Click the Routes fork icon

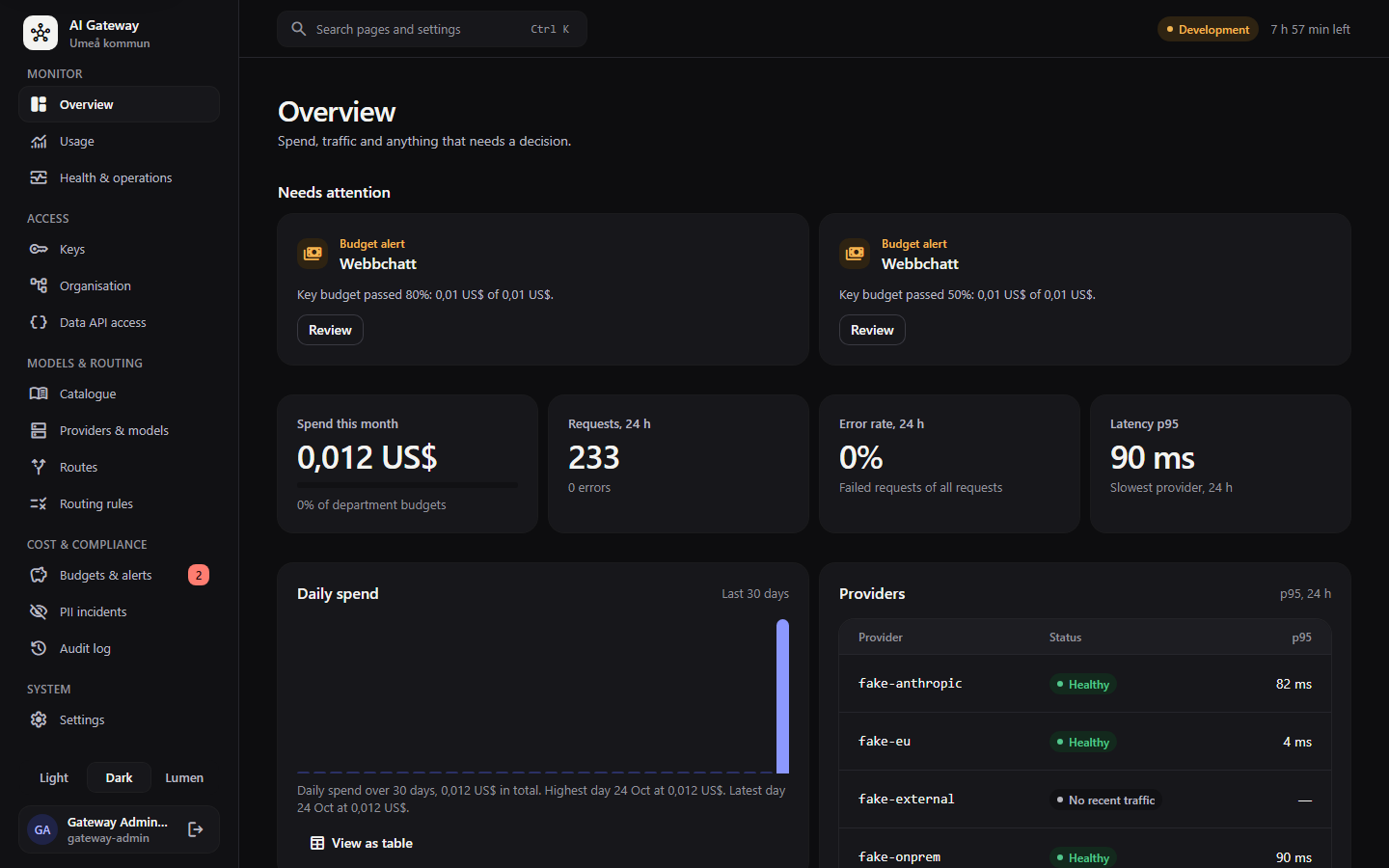click(x=39, y=467)
